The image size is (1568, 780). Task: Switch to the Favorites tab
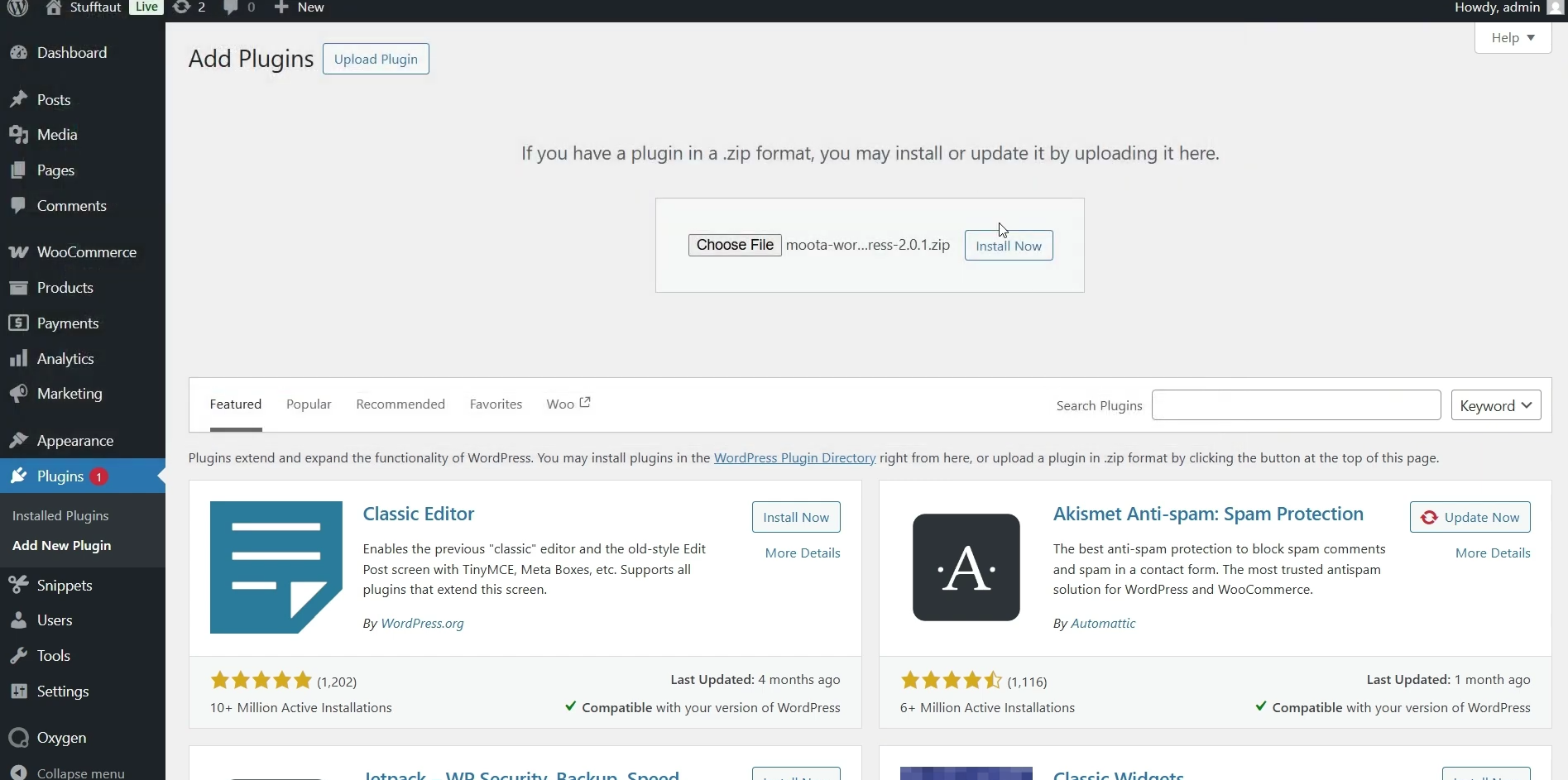(x=496, y=404)
